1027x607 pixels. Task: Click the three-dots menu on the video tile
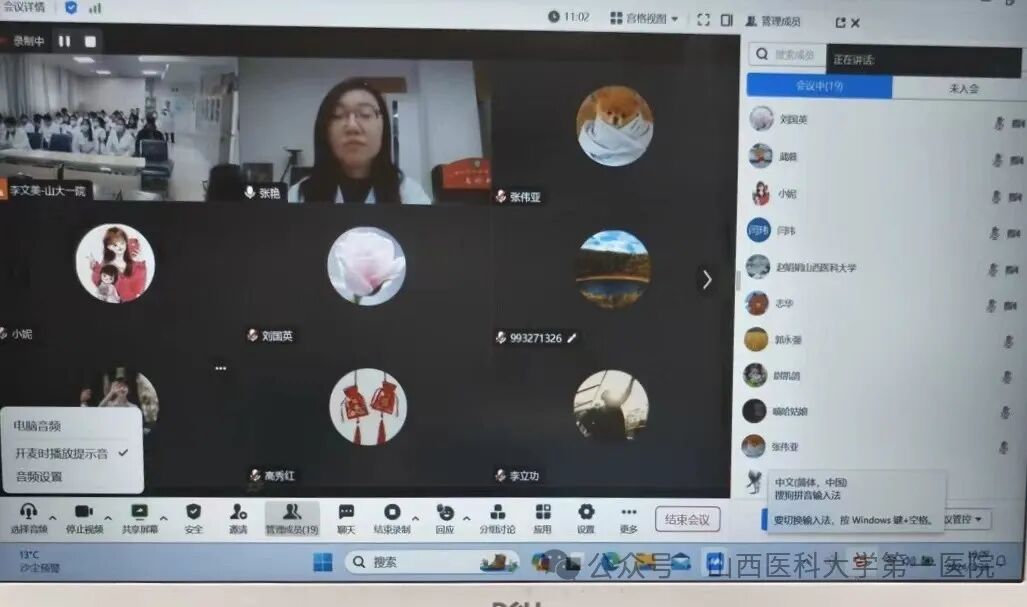click(x=221, y=369)
